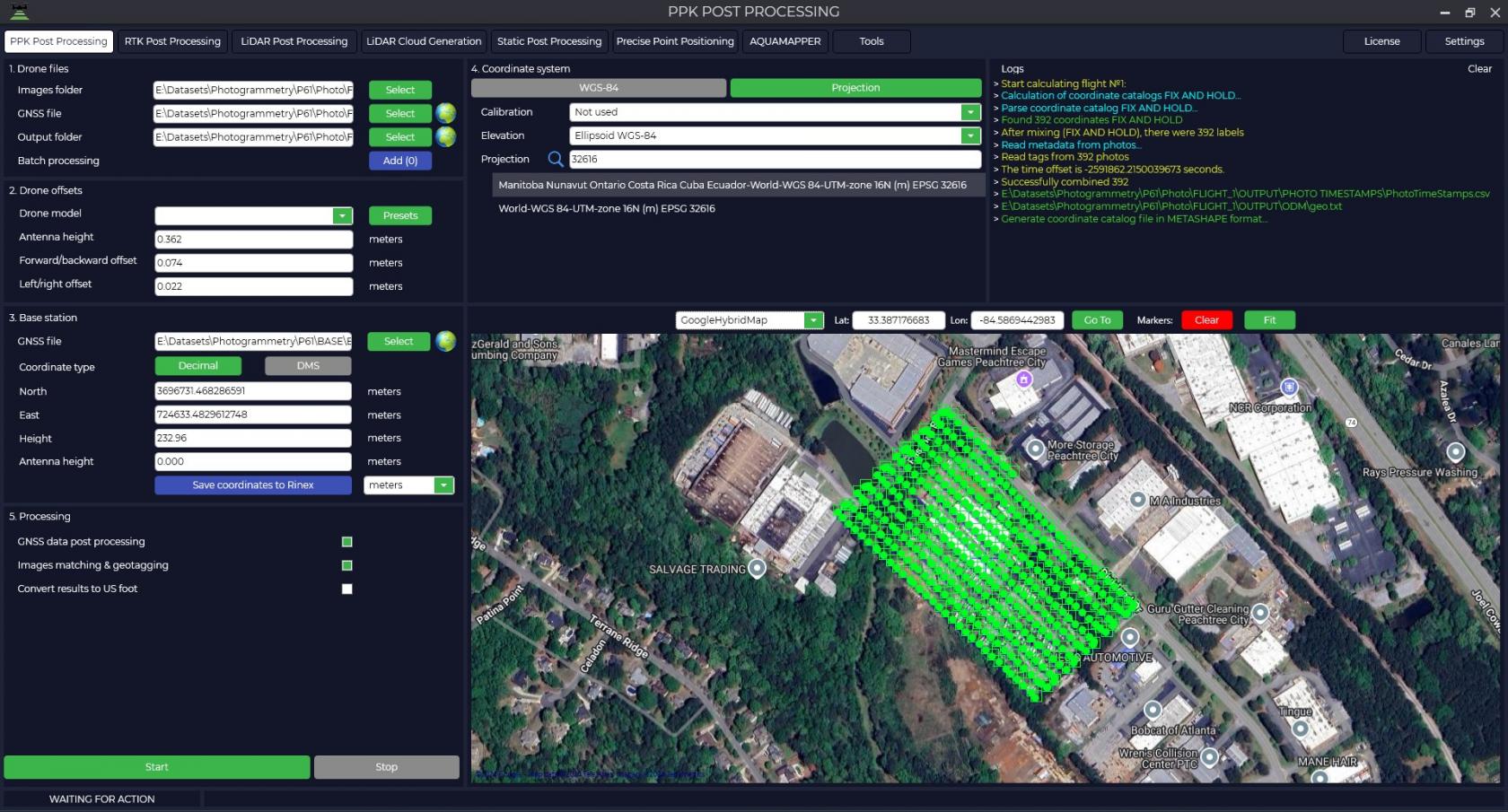1508x812 pixels.
Task: Select Decimal coordinate type
Action: point(198,366)
